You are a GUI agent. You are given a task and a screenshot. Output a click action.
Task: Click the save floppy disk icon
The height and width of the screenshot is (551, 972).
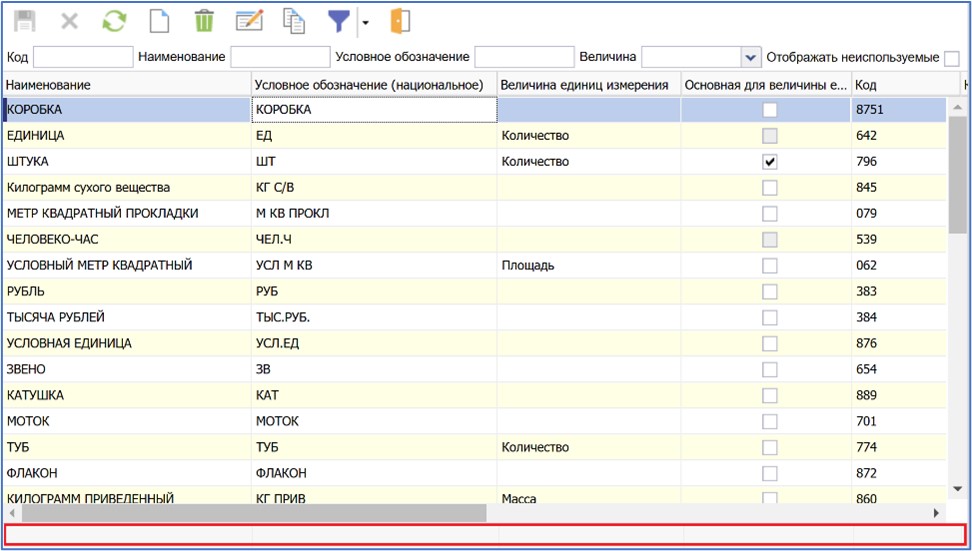[x=24, y=21]
